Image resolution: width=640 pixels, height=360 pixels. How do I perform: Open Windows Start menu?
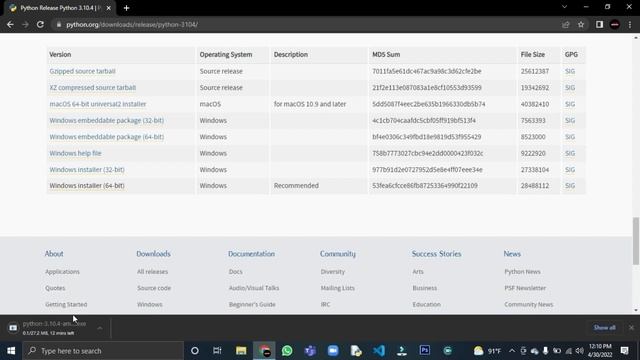click(x=11, y=351)
